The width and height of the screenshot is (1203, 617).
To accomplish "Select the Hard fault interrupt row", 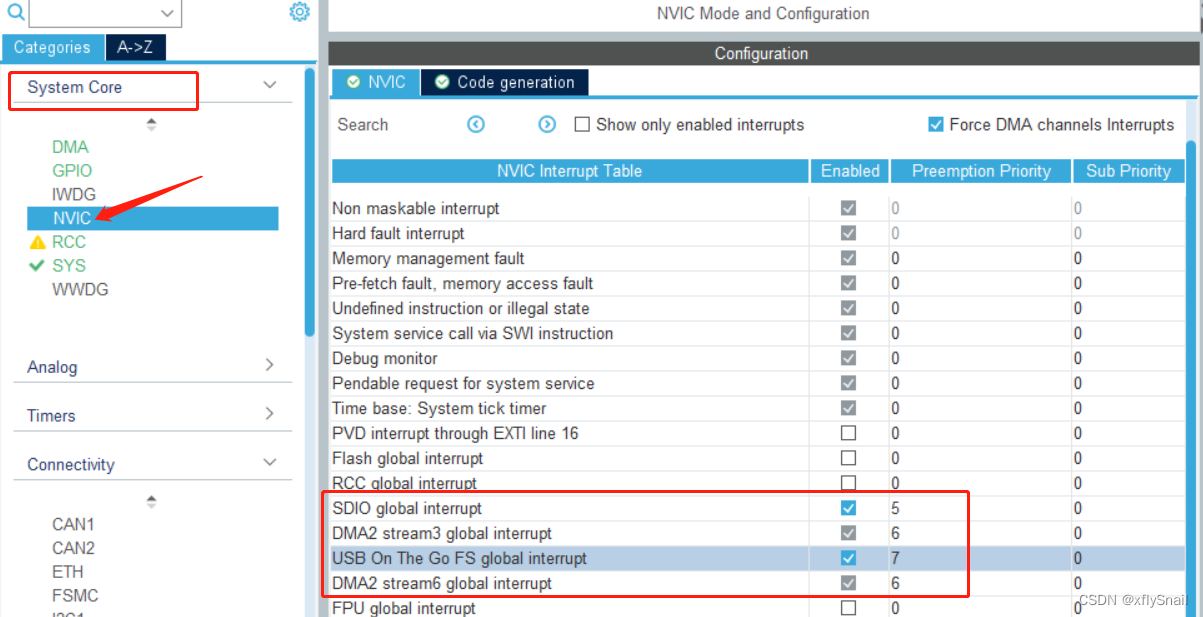I will pos(758,233).
